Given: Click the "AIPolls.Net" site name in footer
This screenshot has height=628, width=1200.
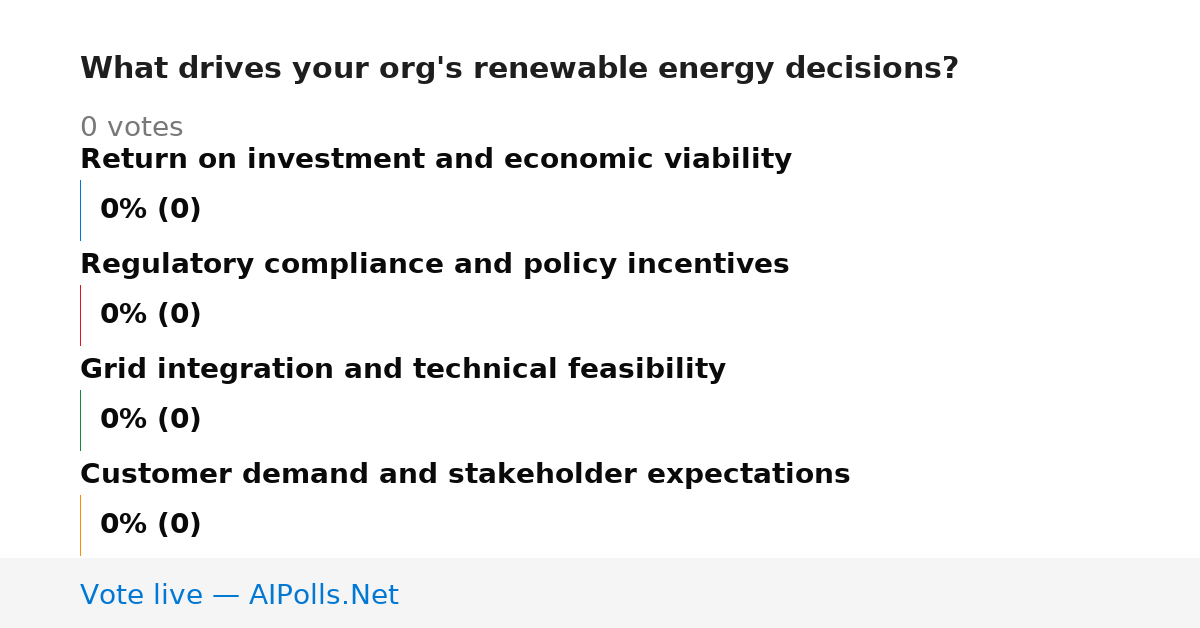Looking at the screenshot, I should pos(324,596).
